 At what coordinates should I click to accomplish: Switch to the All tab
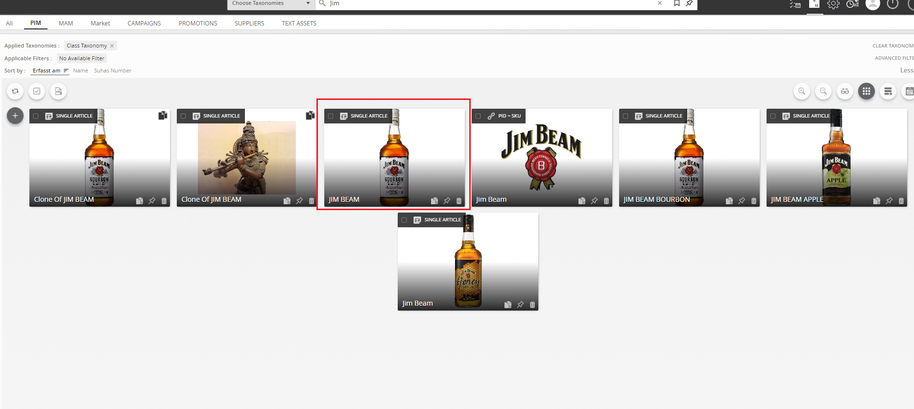(9, 23)
